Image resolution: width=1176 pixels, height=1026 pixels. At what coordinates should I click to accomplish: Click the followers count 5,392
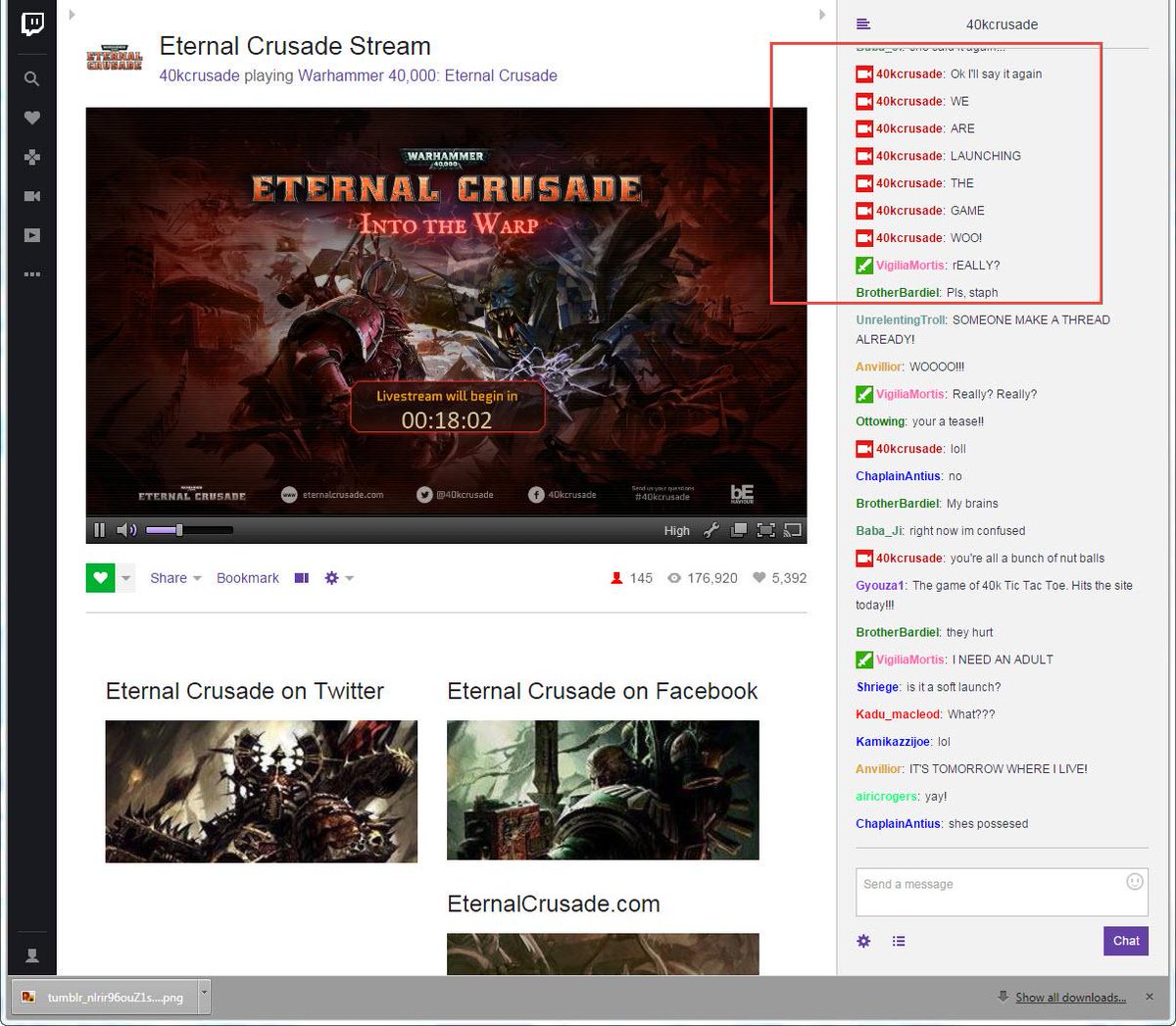[779, 578]
